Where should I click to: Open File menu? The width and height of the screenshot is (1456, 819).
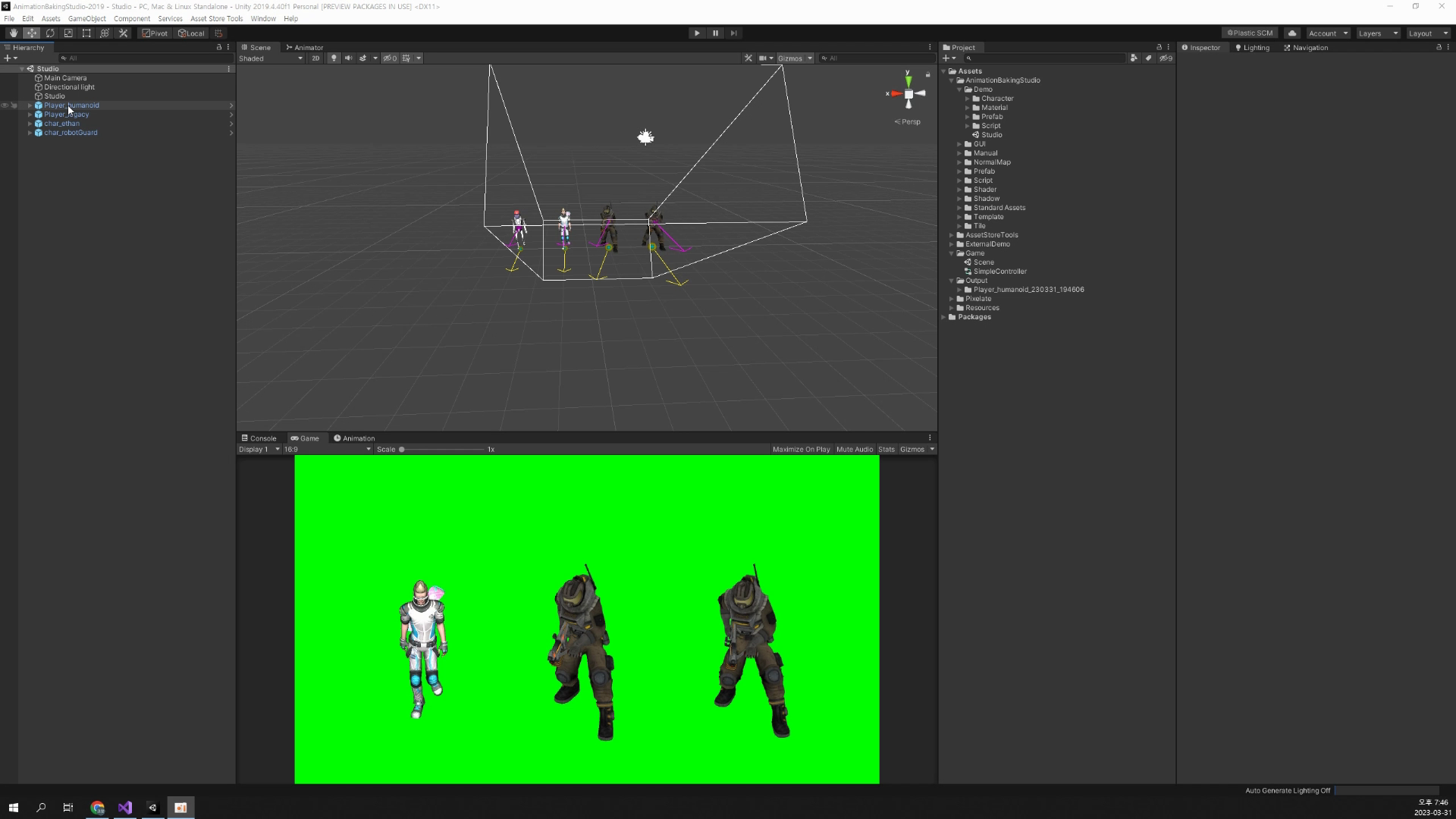tap(9, 19)
